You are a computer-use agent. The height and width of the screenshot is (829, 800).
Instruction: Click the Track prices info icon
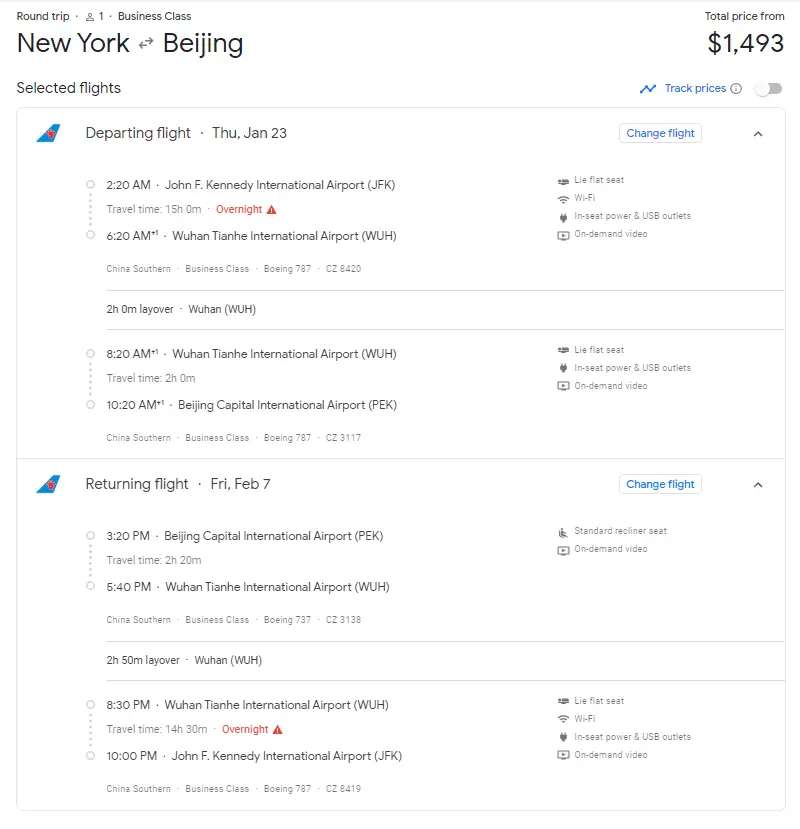pyautogui.click(x=736, y=89)
